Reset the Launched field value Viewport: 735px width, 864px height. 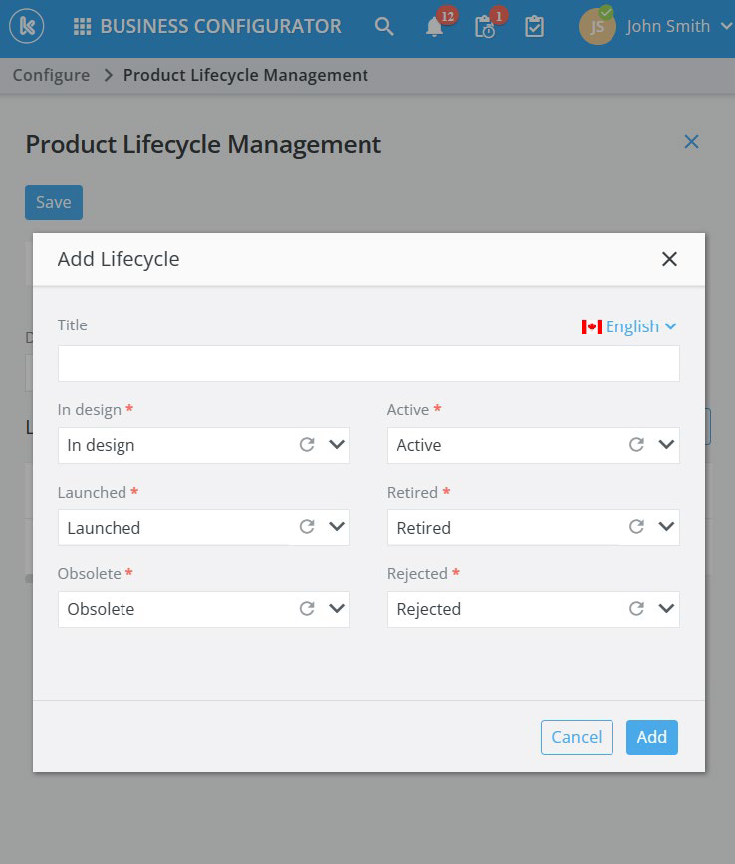tap(308, 527)
